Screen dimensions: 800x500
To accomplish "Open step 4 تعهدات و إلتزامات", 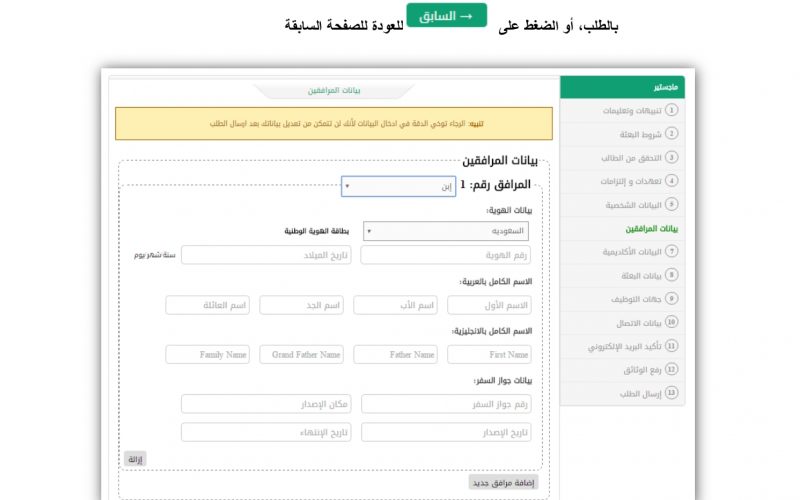I will pos(622,181).
